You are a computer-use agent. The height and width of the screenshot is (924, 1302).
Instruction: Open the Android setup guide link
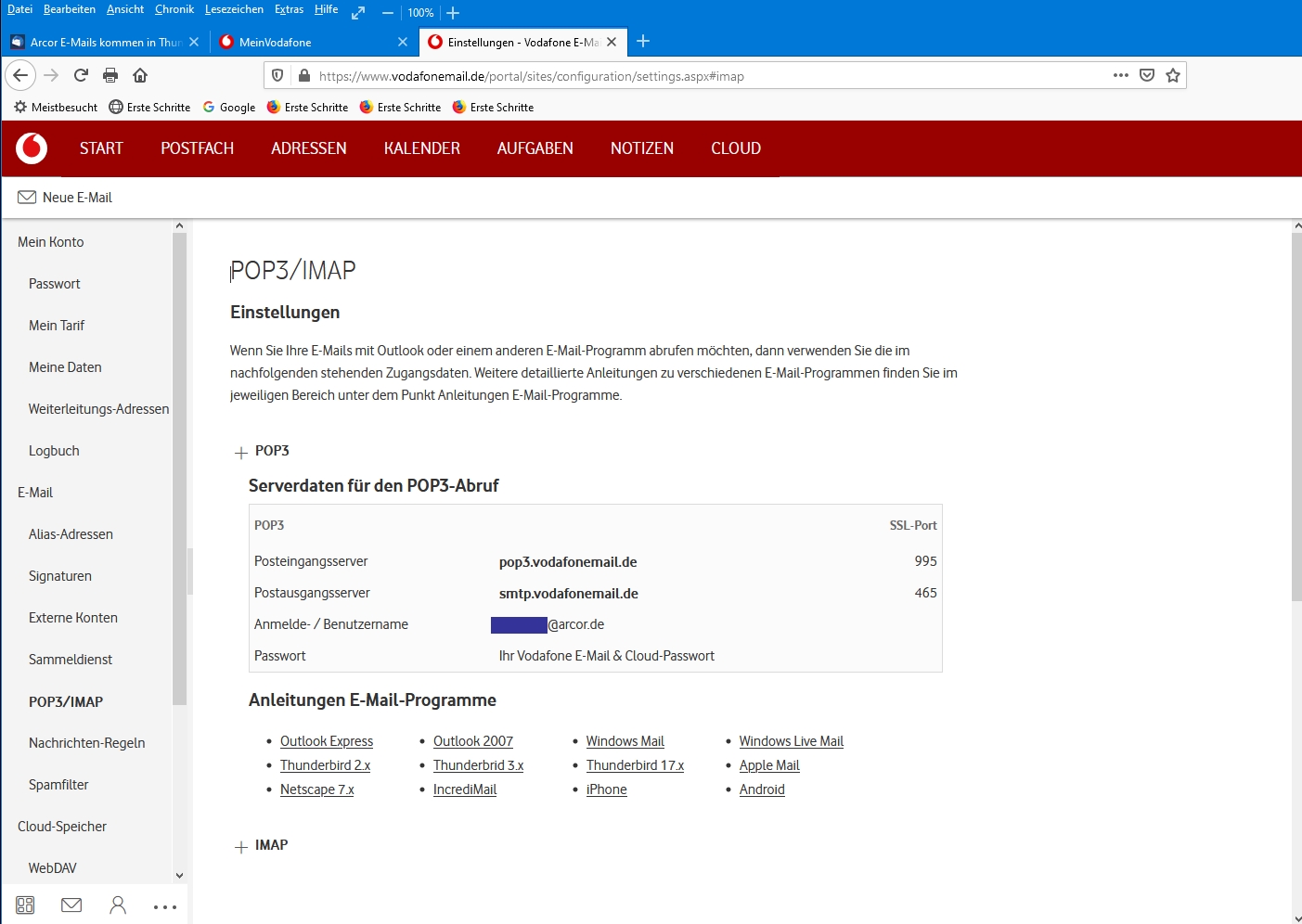point(762,789)
